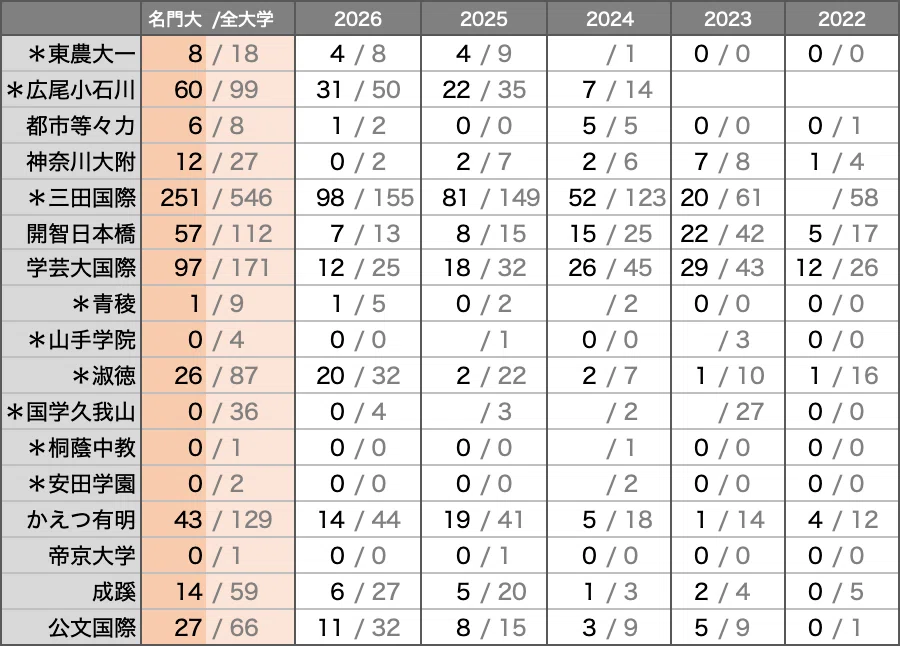Click the ＊広尾小石川 row label
Screen dimensions: 900x646
coord(71,90)
